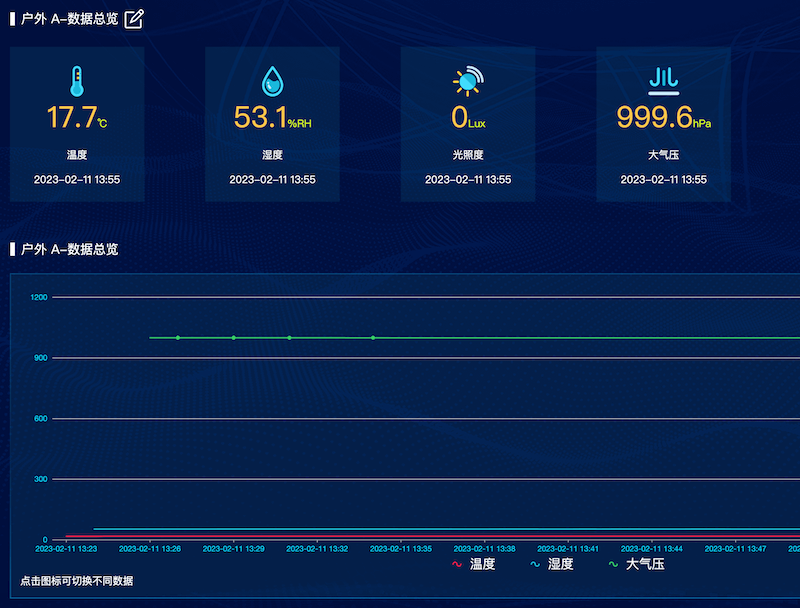Click the edit pencil icon beside 户外 A-数据总览

(x=134, y=18)
